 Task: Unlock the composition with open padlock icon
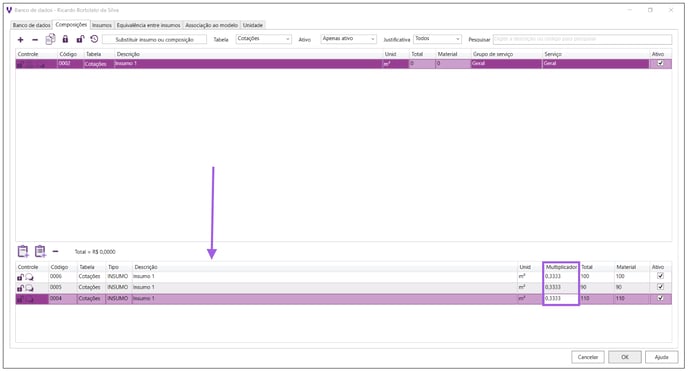[80, 39]
